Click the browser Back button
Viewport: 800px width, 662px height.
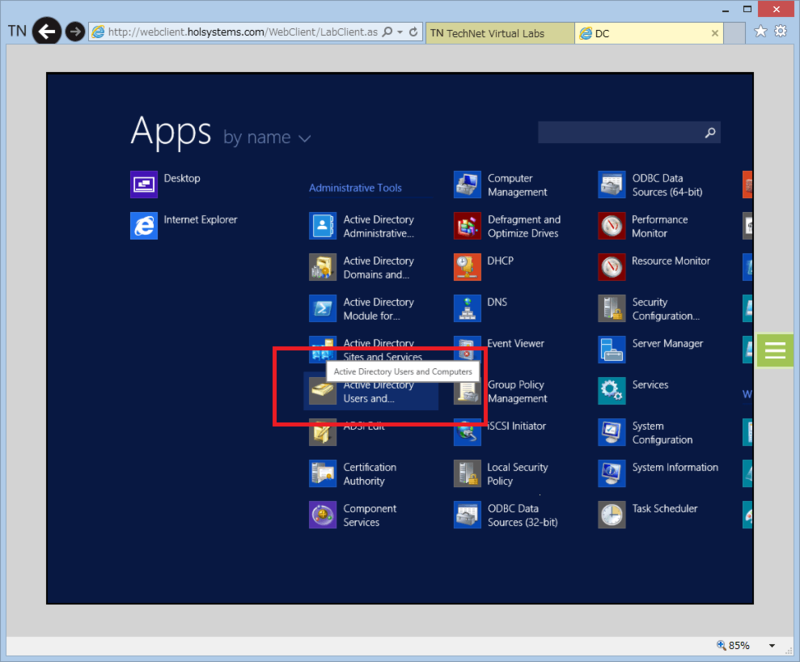47,32
